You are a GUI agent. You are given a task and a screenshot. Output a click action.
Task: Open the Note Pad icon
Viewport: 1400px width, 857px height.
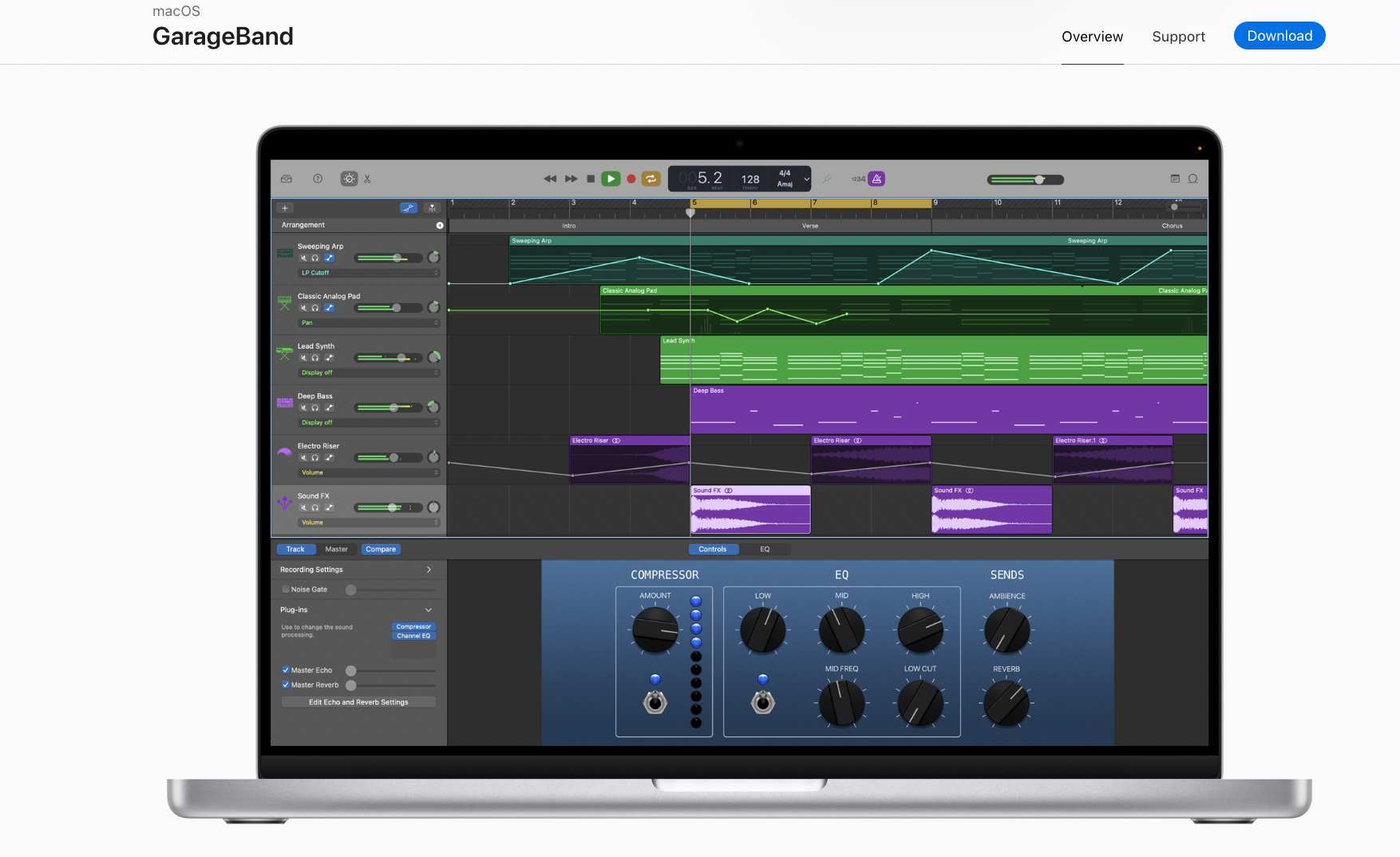coord(1175,179)
